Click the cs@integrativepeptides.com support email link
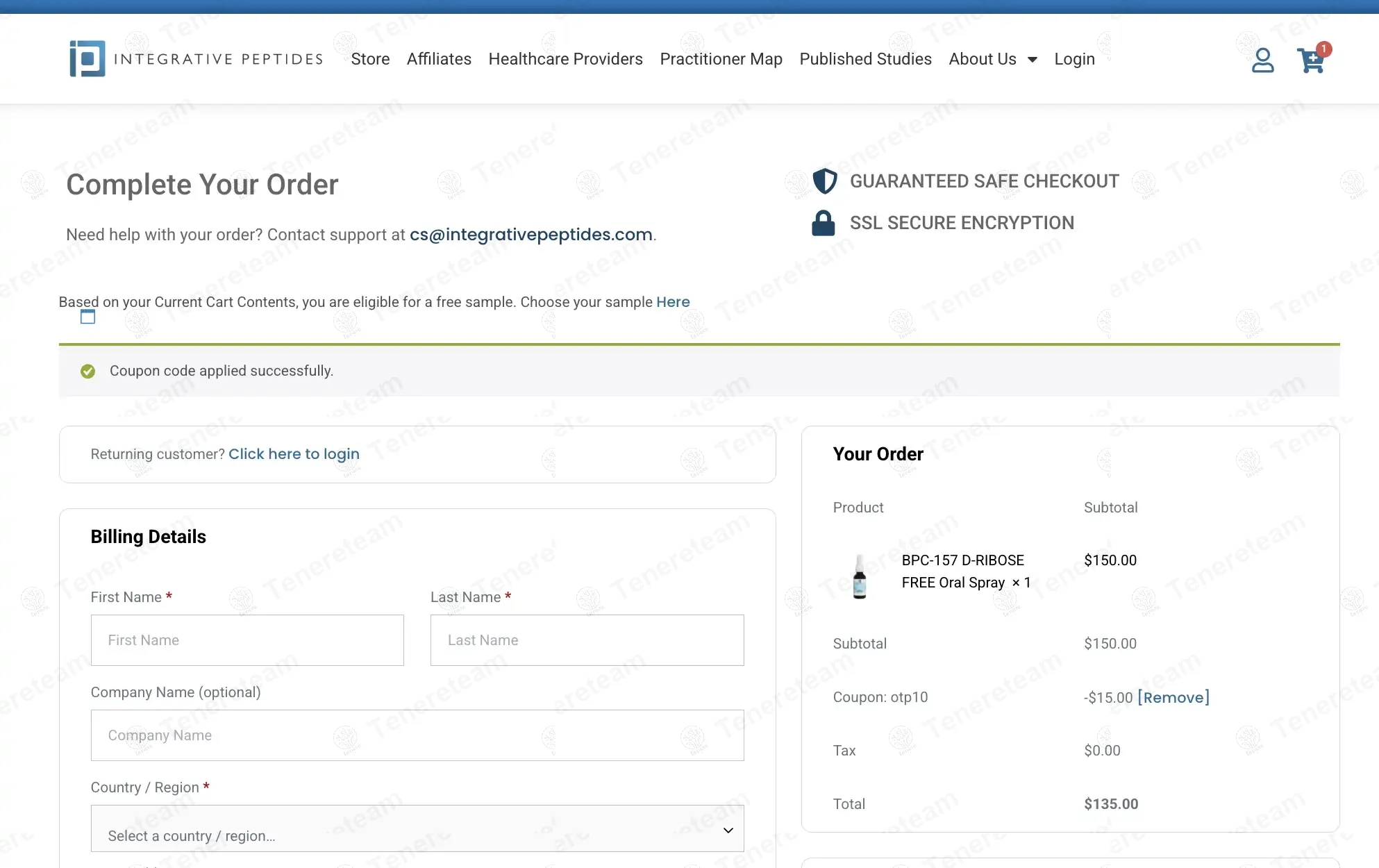The height and width of the screenshot is (868, 1379). click(531, 235)
